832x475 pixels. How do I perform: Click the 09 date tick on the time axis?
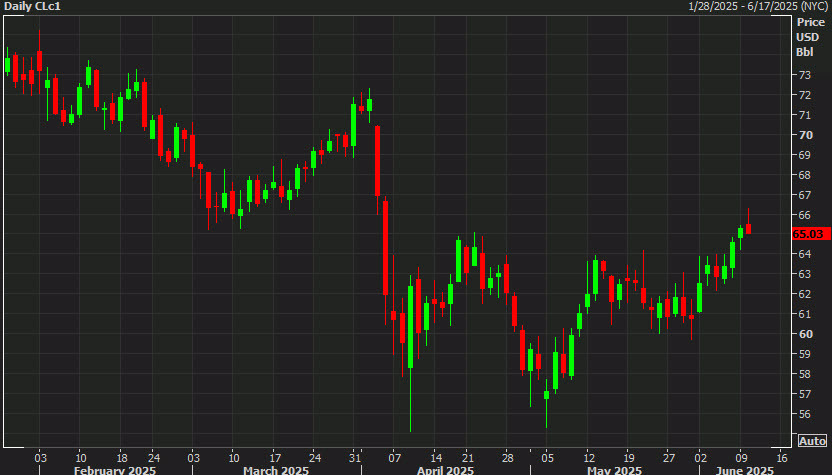click(x=741, y=458)
